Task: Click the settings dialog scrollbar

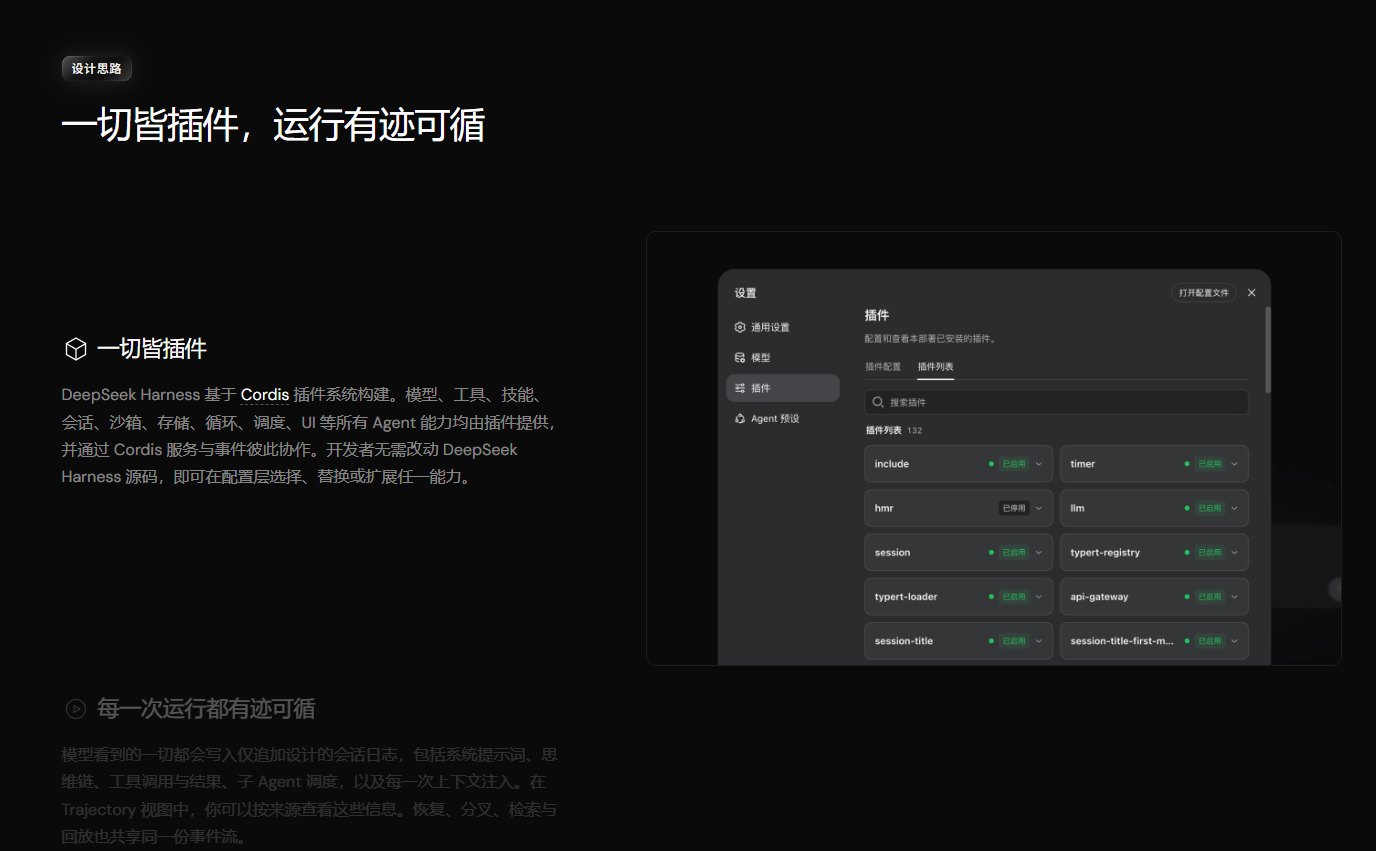Action: point(1268,350)
